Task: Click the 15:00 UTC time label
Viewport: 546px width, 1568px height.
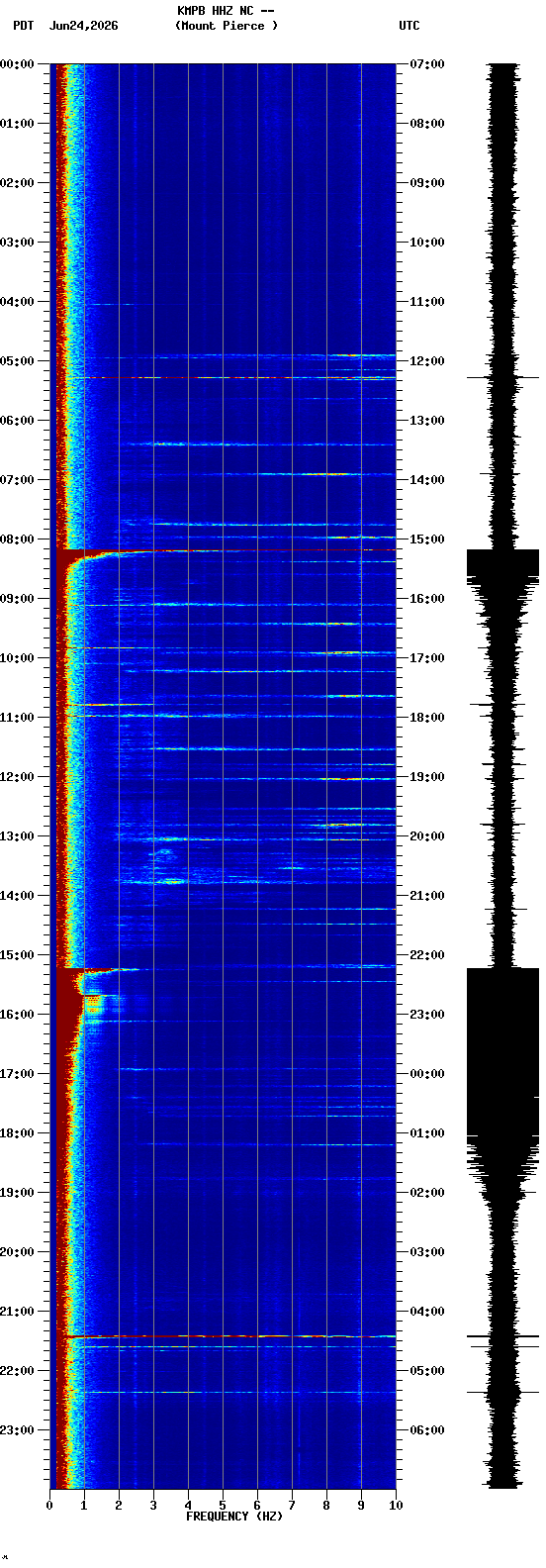Action: (427, 539)
